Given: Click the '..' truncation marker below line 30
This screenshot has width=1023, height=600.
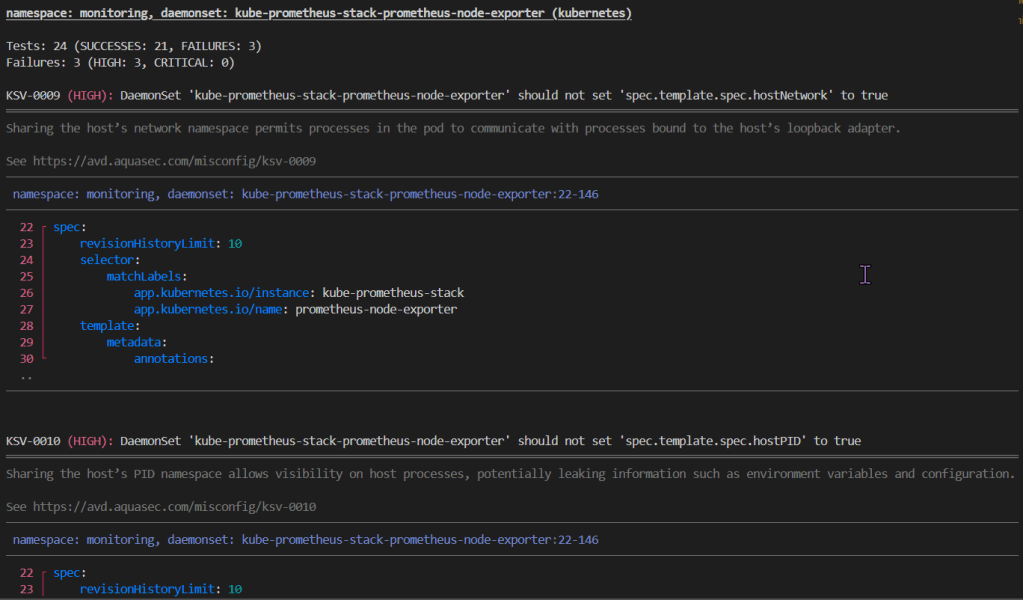Looking at the screenshot, I should (26, 377).
